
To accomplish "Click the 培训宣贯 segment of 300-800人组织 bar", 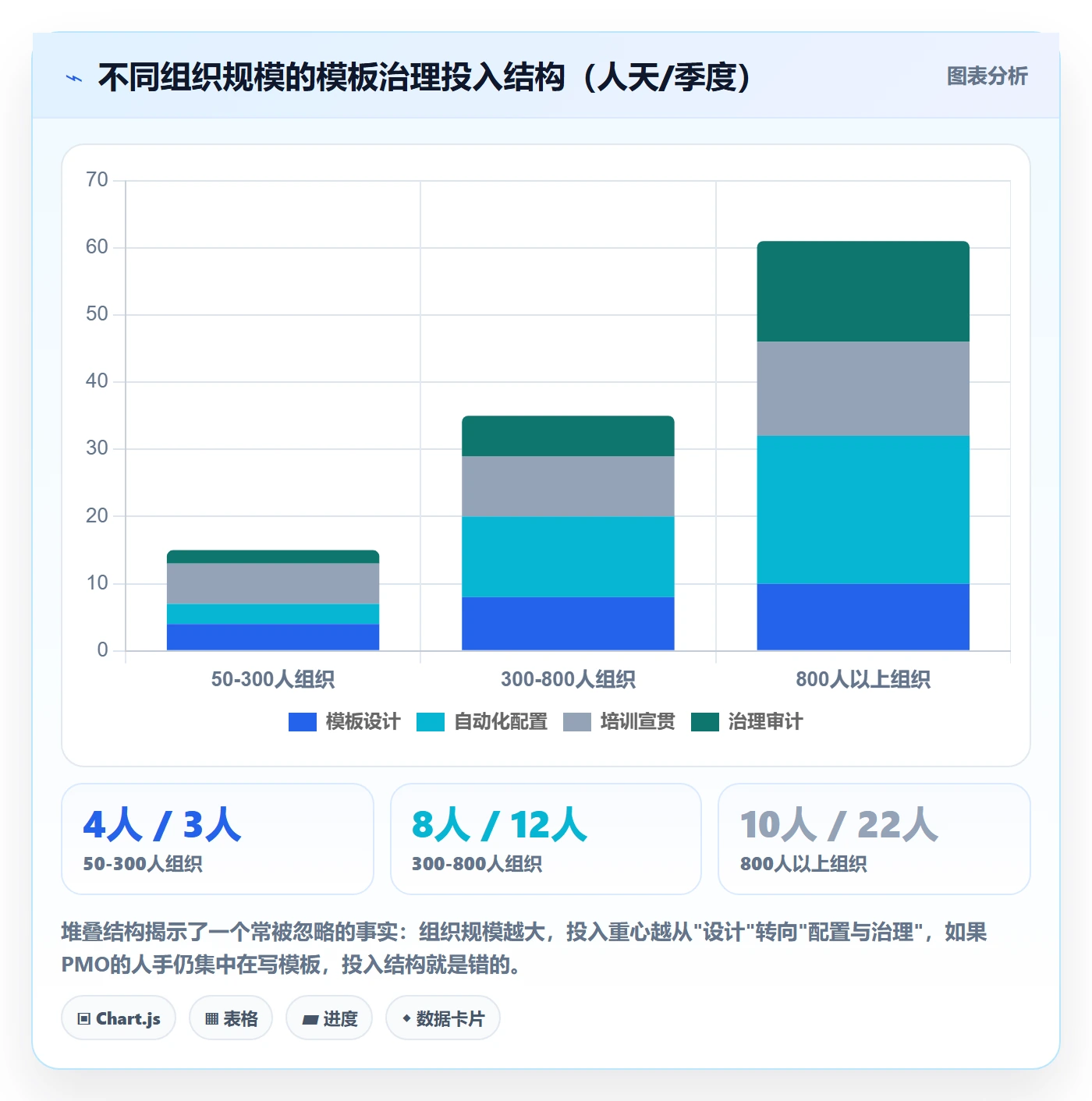I will [568, 487].
